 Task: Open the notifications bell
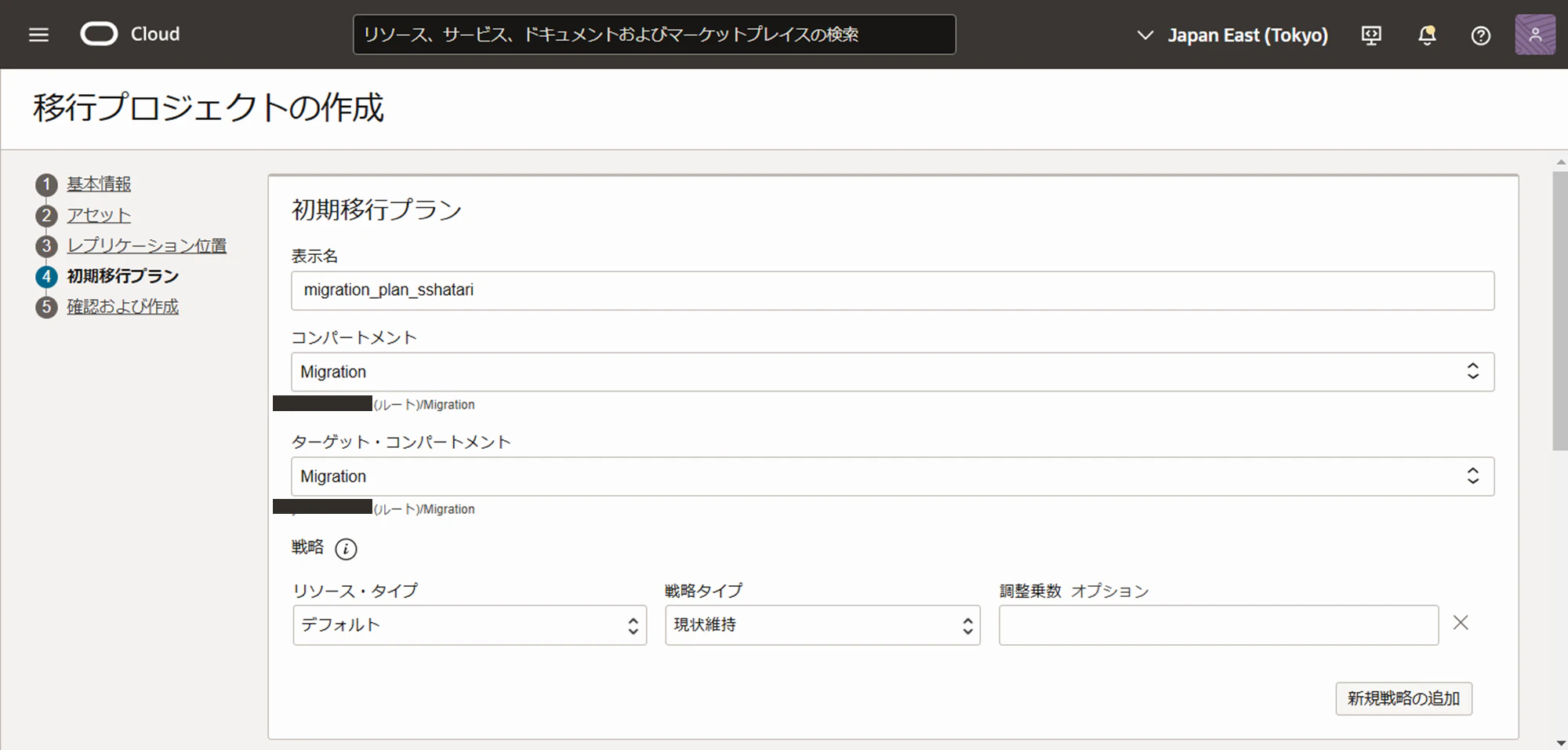1427,35
